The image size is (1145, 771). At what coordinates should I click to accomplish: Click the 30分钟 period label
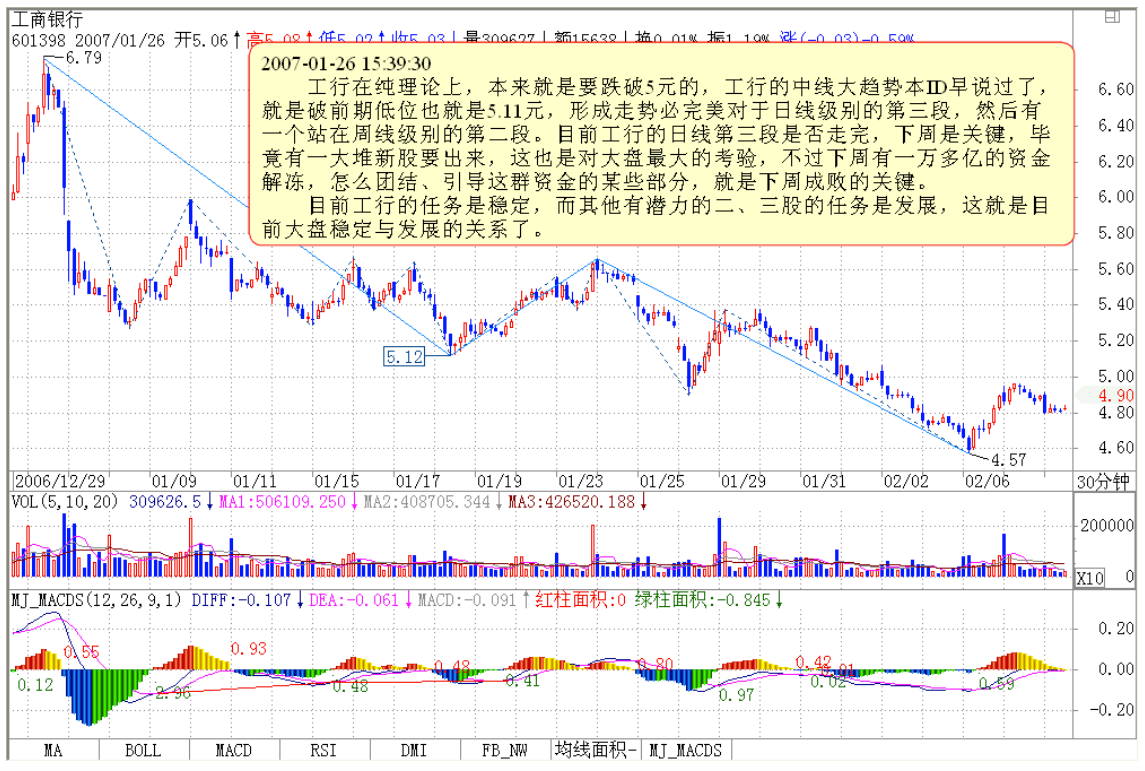click(1103, 482)
